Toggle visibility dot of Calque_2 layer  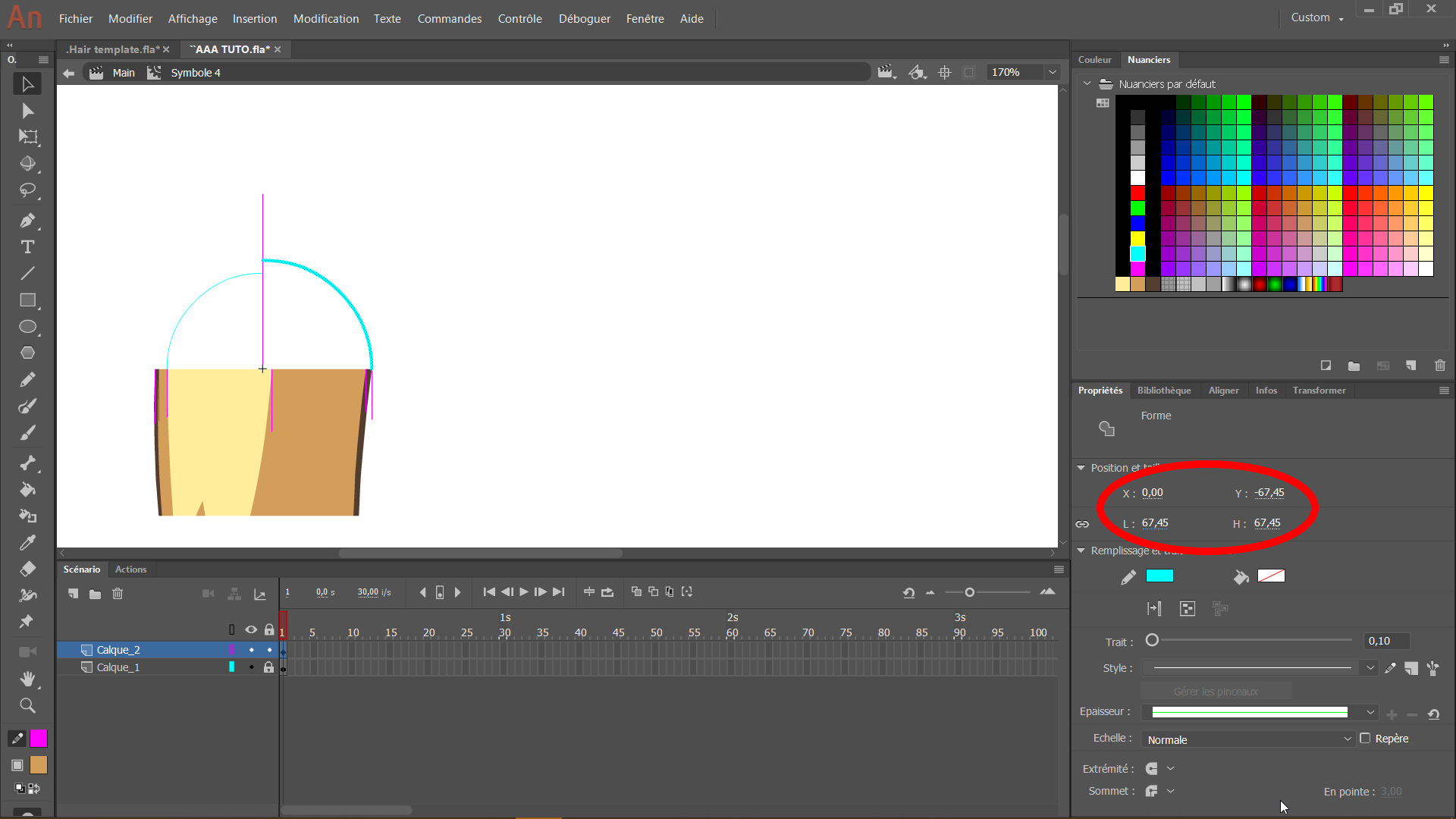click(251, 650)
